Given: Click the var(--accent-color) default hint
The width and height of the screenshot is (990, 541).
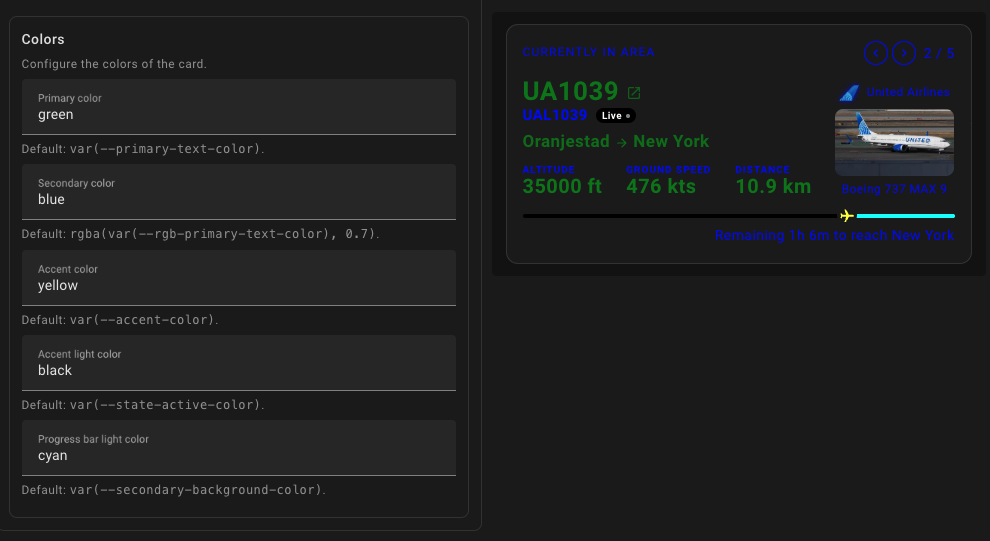Looking at the screenshot, I should pos(143,320).
